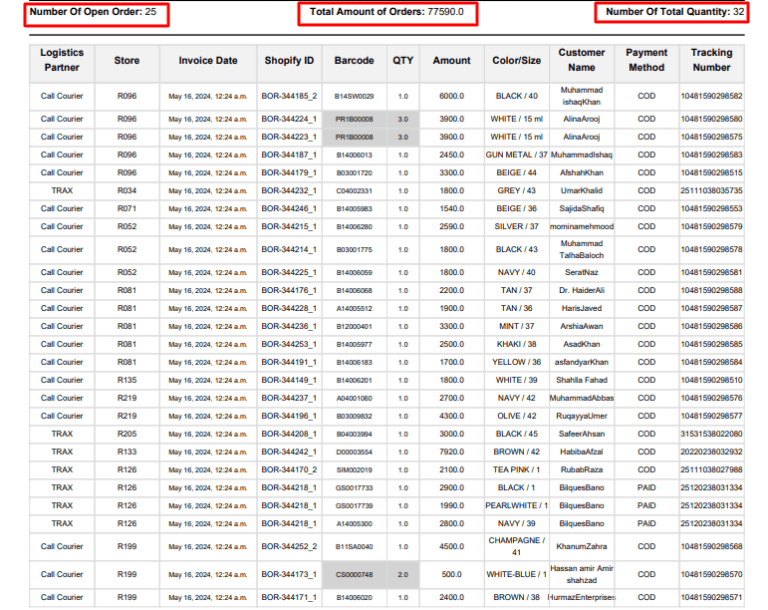Click customer name 'UmarKhalid'
The width and height of the screenshot is (768, 610).
pos(581,191)
